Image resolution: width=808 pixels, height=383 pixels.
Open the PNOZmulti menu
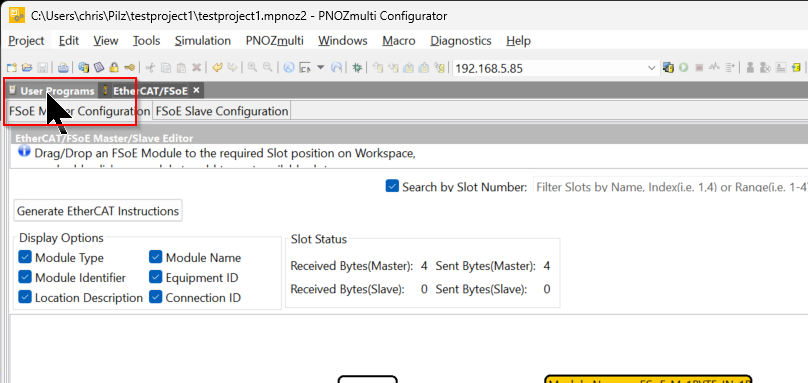click(x=274, y=41)
